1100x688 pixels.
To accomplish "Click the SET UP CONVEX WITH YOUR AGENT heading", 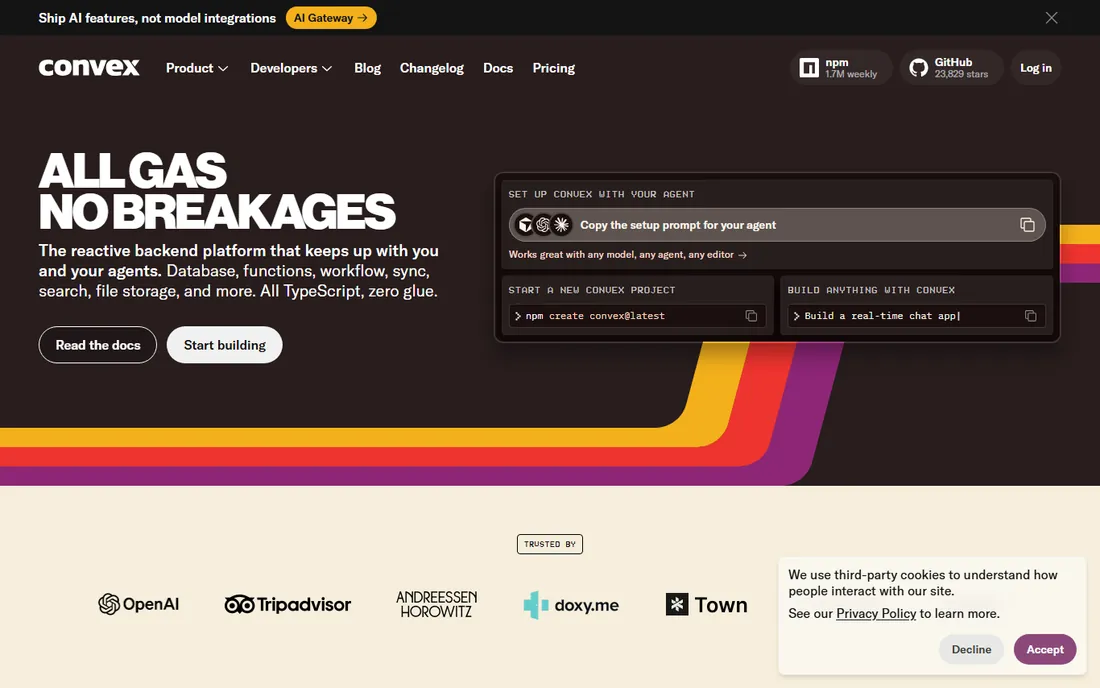I will point(601,194).
